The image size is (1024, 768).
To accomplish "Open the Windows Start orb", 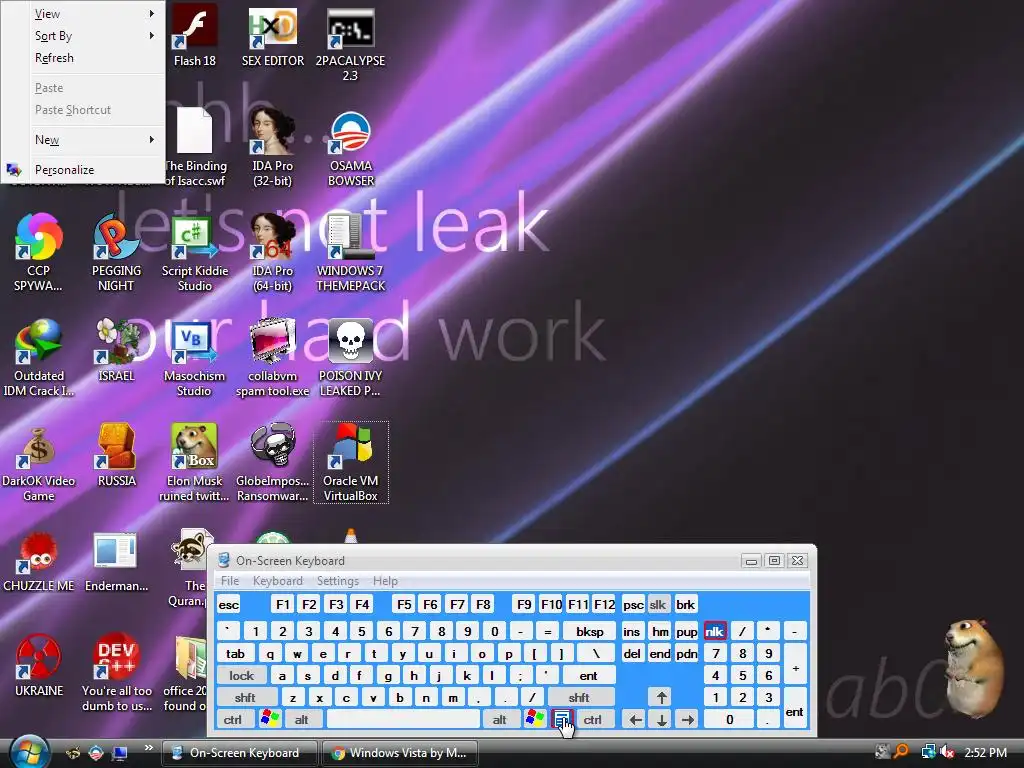I will coord(29,752).
